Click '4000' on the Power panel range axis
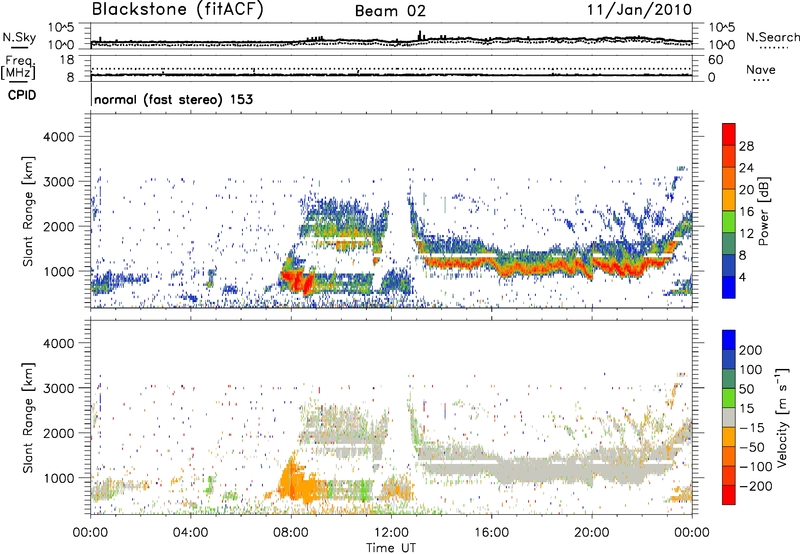 (58, 137)
